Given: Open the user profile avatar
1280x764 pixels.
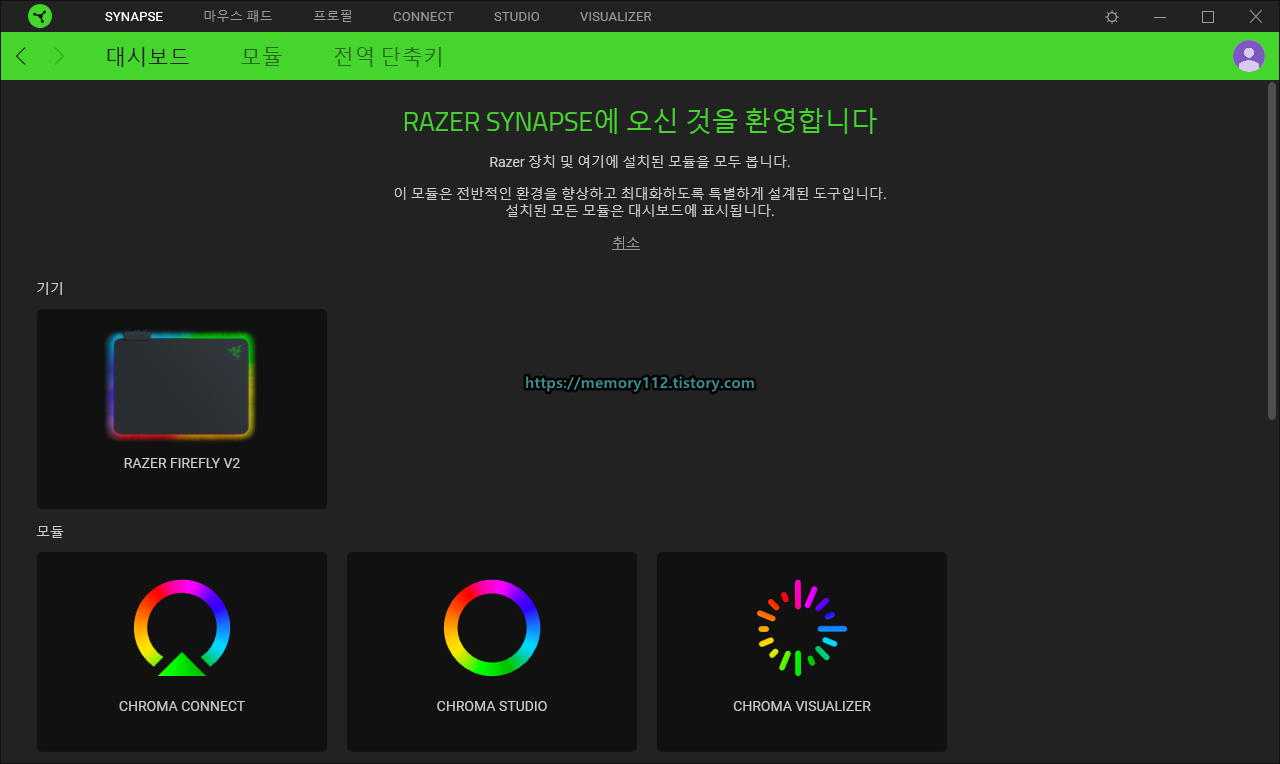Looking at the screenshot, I should [1249, 56].
